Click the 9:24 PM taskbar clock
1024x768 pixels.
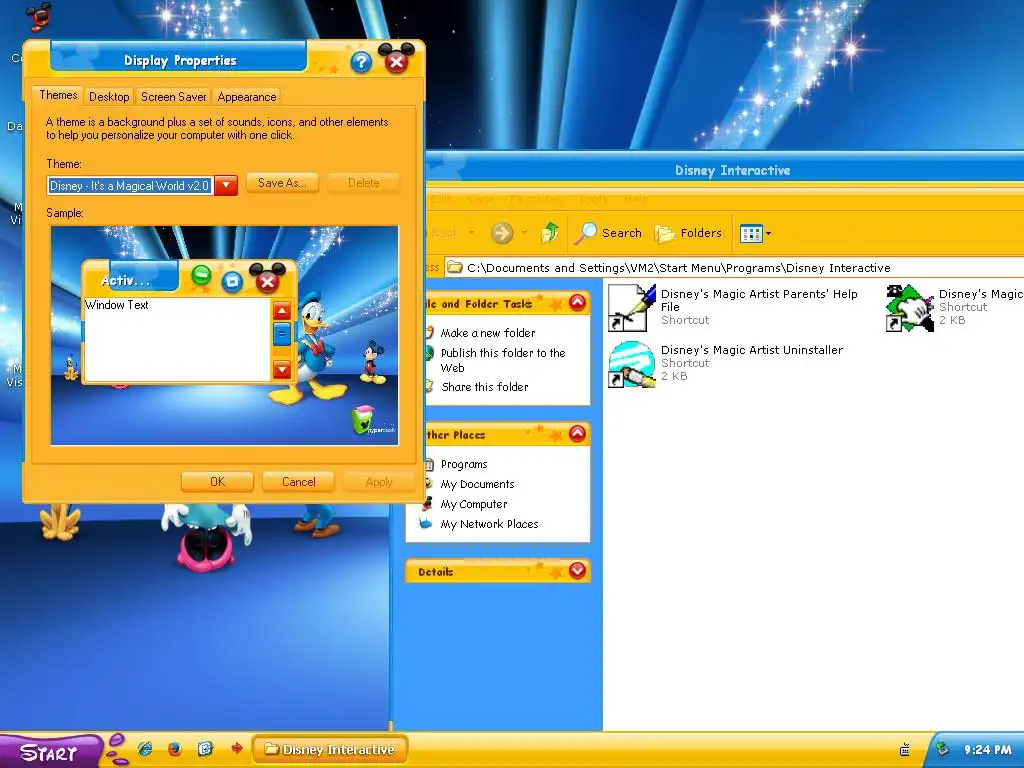pos(987,750)
